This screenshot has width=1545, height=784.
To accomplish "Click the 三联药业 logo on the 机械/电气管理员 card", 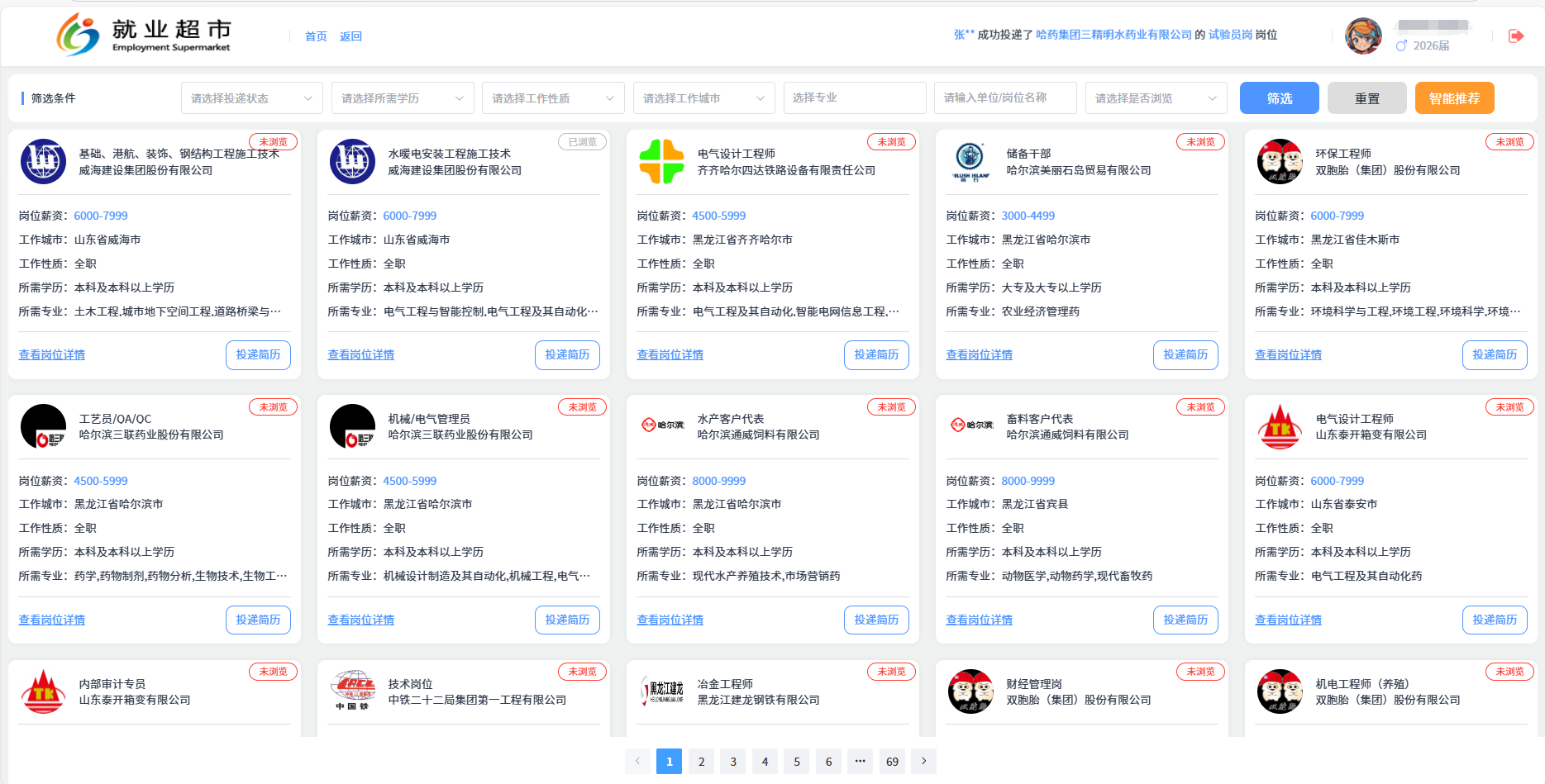I will [x=352, y=426].
